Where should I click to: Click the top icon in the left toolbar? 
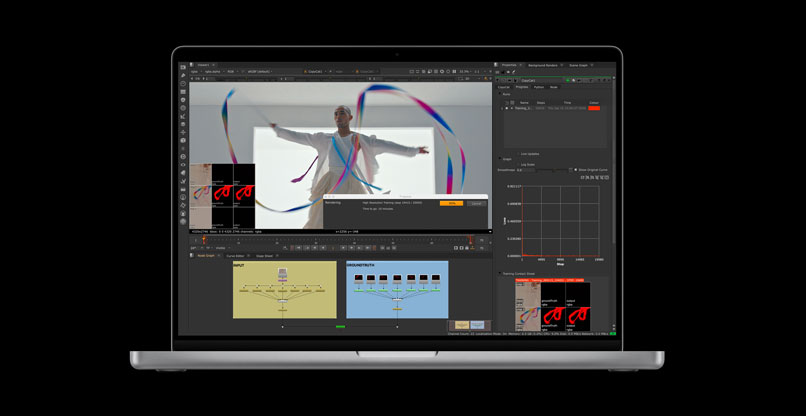[183, 68]
